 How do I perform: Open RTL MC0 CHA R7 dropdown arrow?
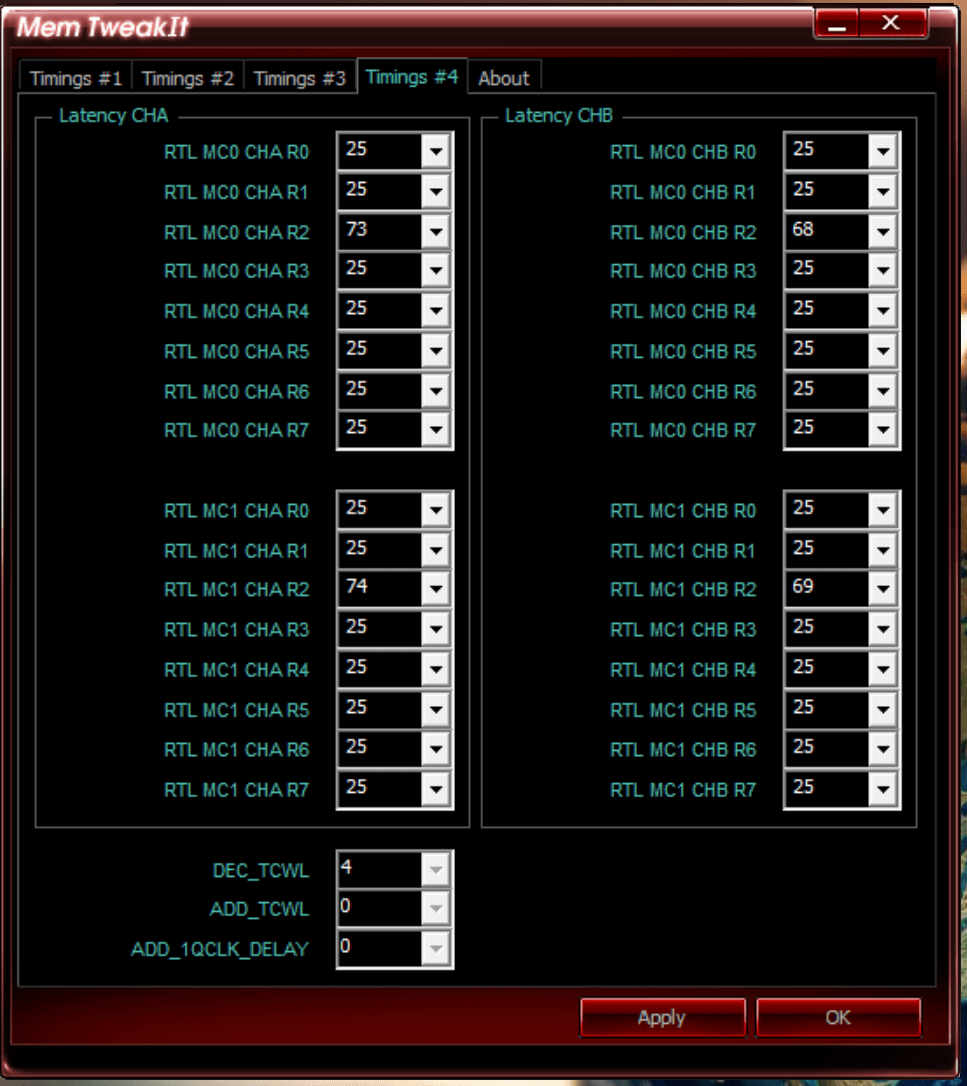[x=436, y=429]
